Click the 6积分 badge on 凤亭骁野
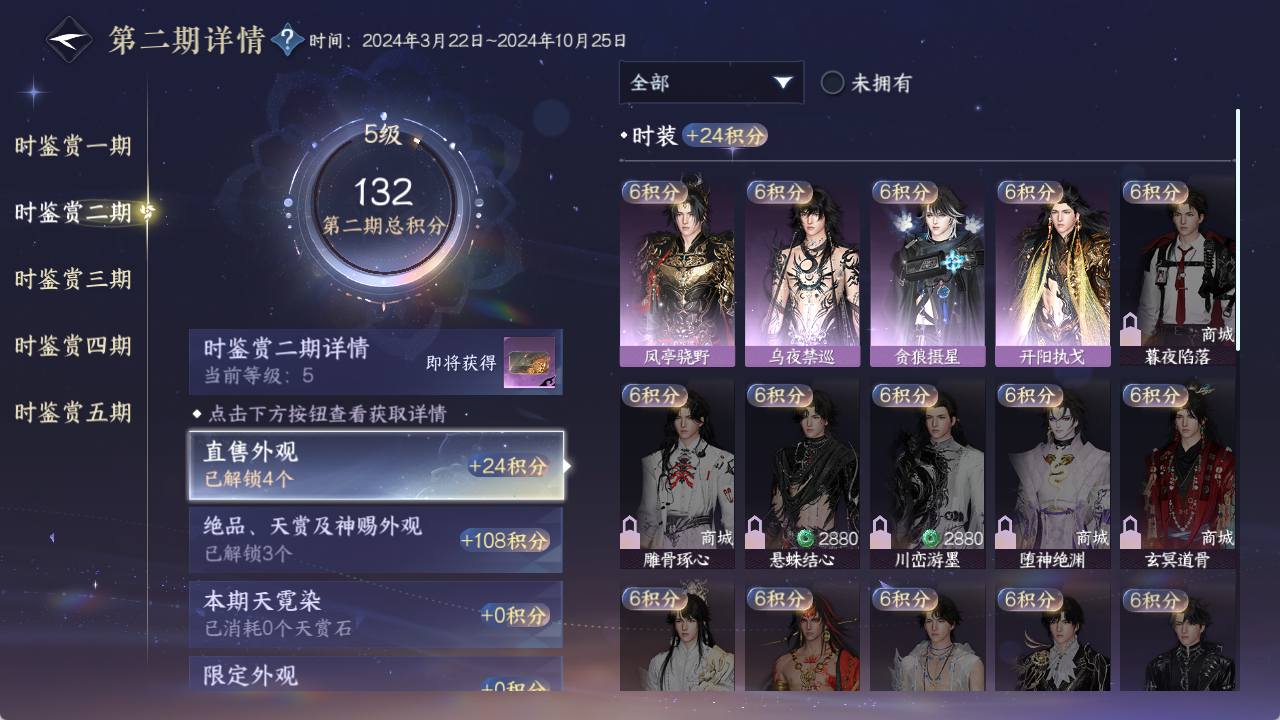The height and width of the screenshot is (720, 1280). point(653,192)
